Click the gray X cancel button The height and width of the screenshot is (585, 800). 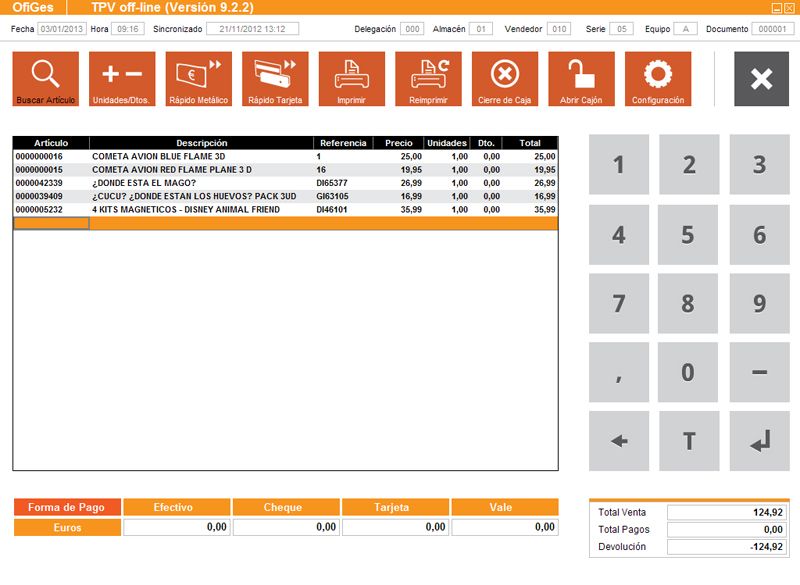point(761,79)
